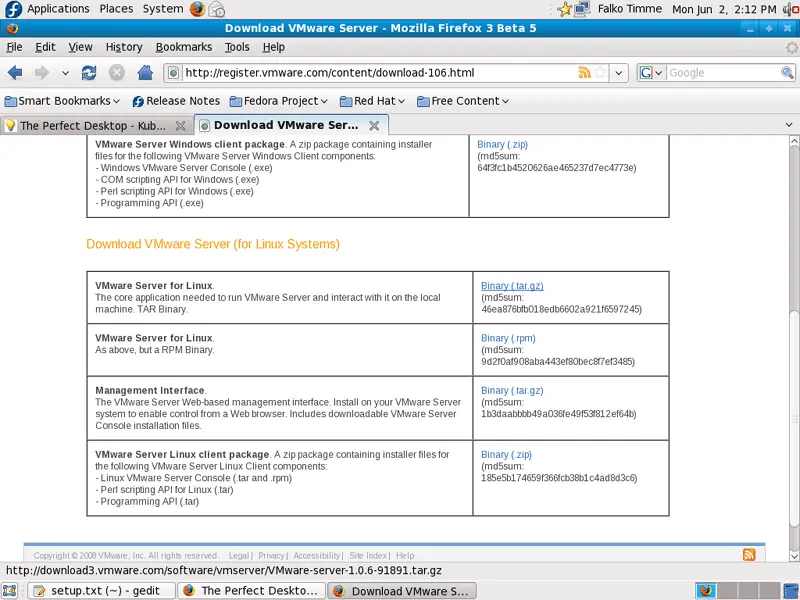Click the Falko Timme user name
The image size is (800, 600).
coord(630,9)
